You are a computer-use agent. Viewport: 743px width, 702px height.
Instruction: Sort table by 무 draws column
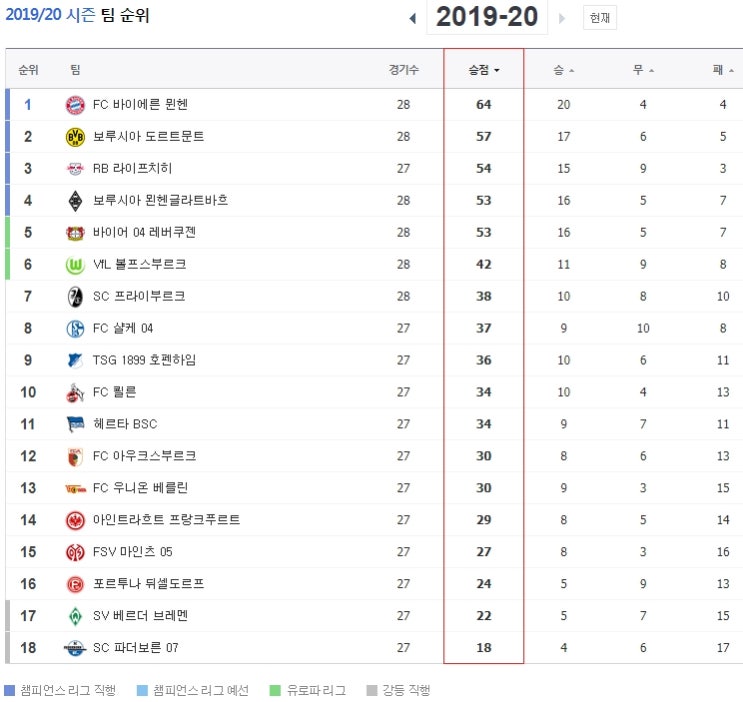click(x=643, y=70)
